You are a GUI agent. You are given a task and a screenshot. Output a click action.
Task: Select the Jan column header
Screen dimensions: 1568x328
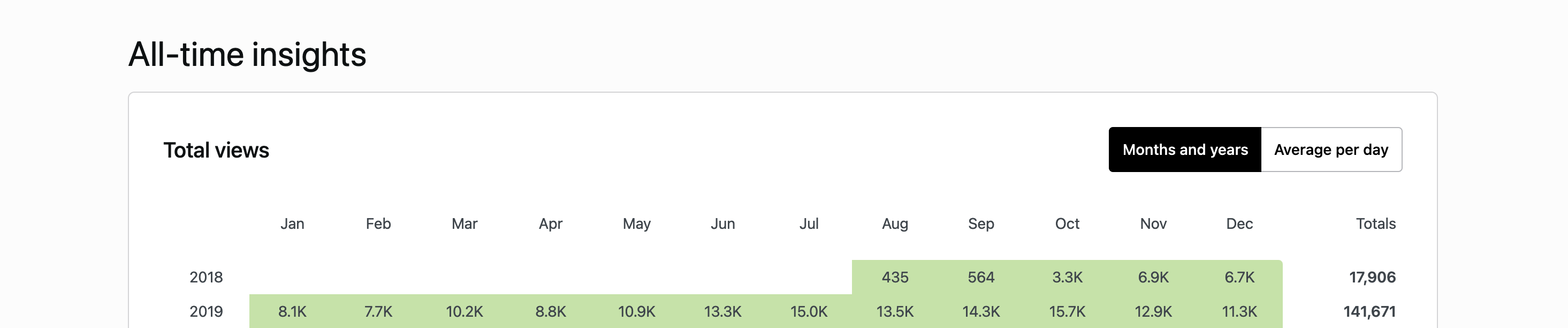click(x=293, y=223)
